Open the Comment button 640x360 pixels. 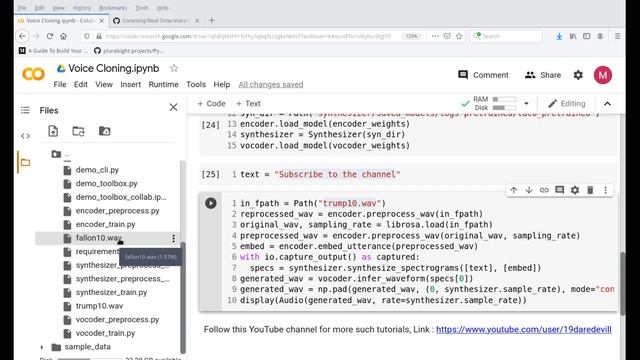click(483, 75)
